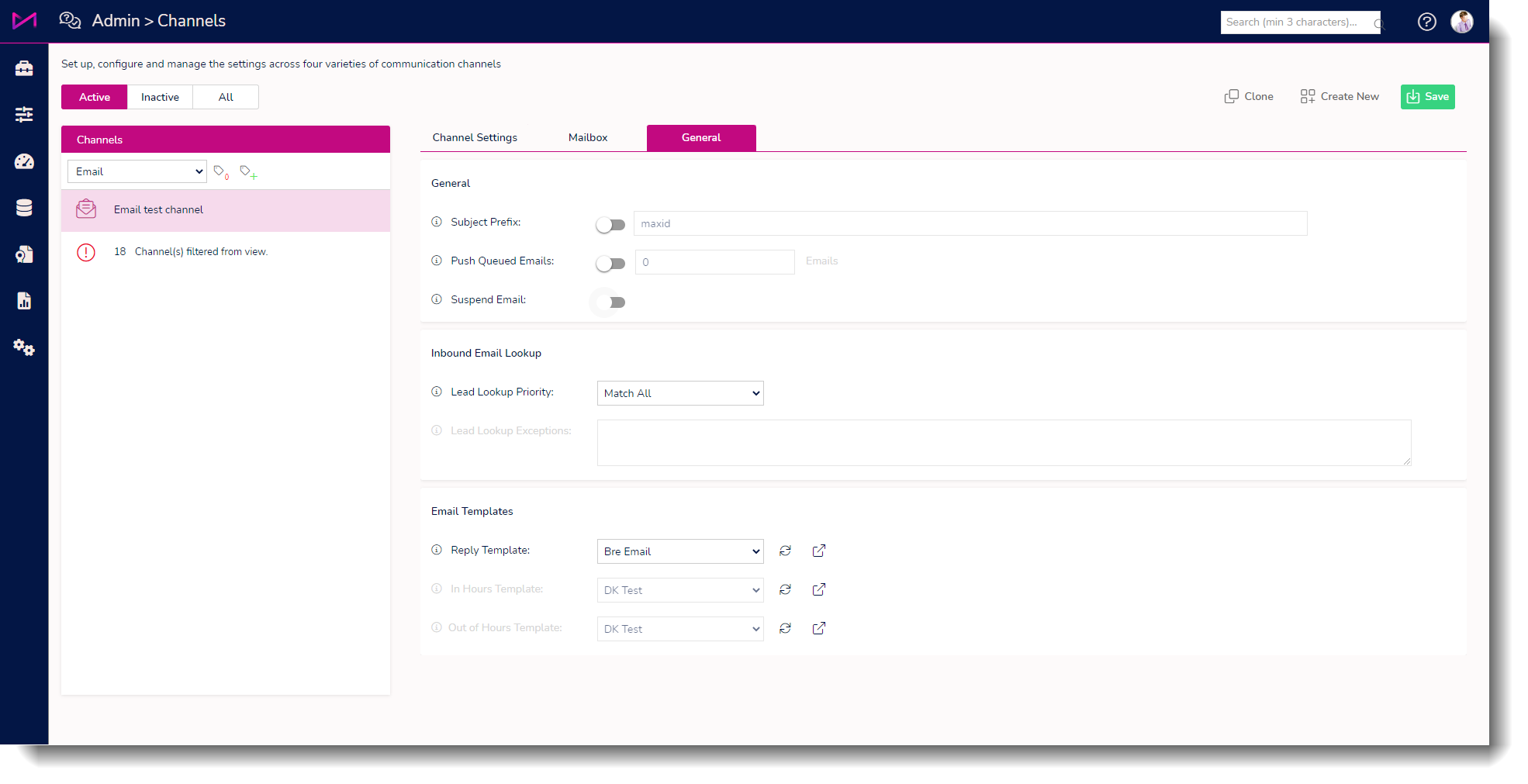Open the Lead Lookup Priority dropdown
The height and width of the screenshot is (784, 1528).
click(x=680, y=393)
